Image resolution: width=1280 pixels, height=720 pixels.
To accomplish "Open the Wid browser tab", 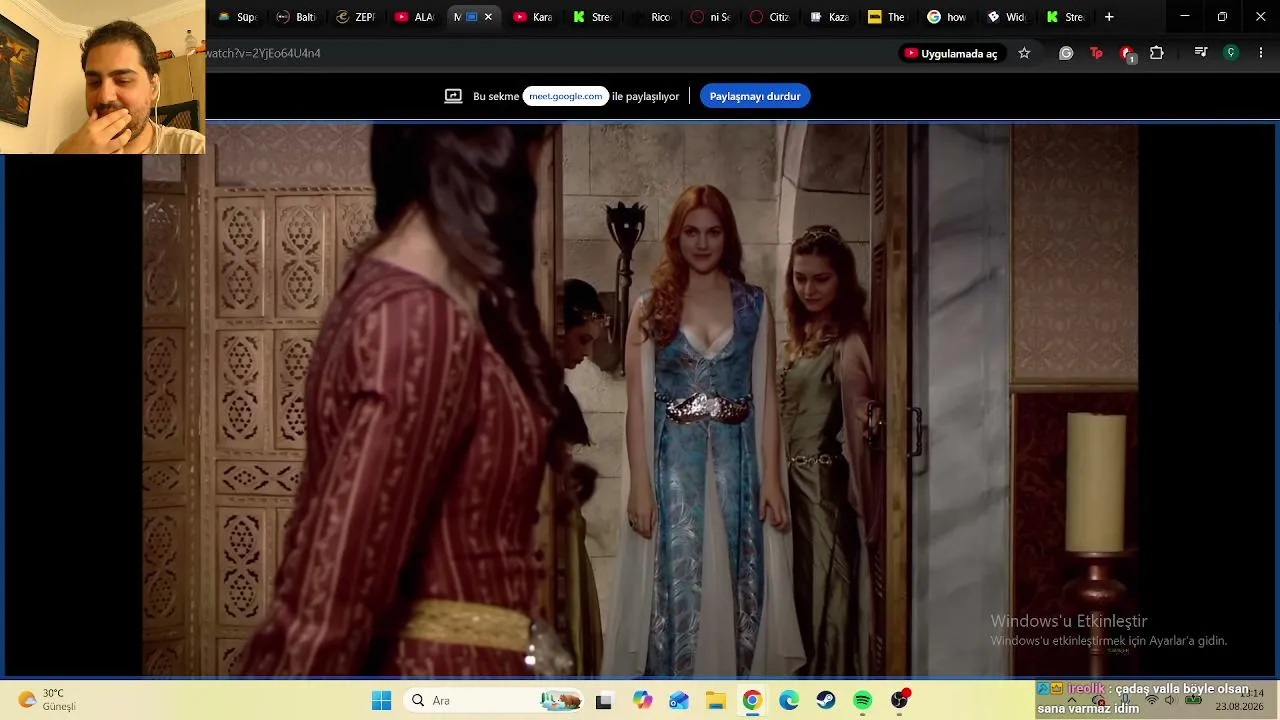I will click(x=1006, y=17).
